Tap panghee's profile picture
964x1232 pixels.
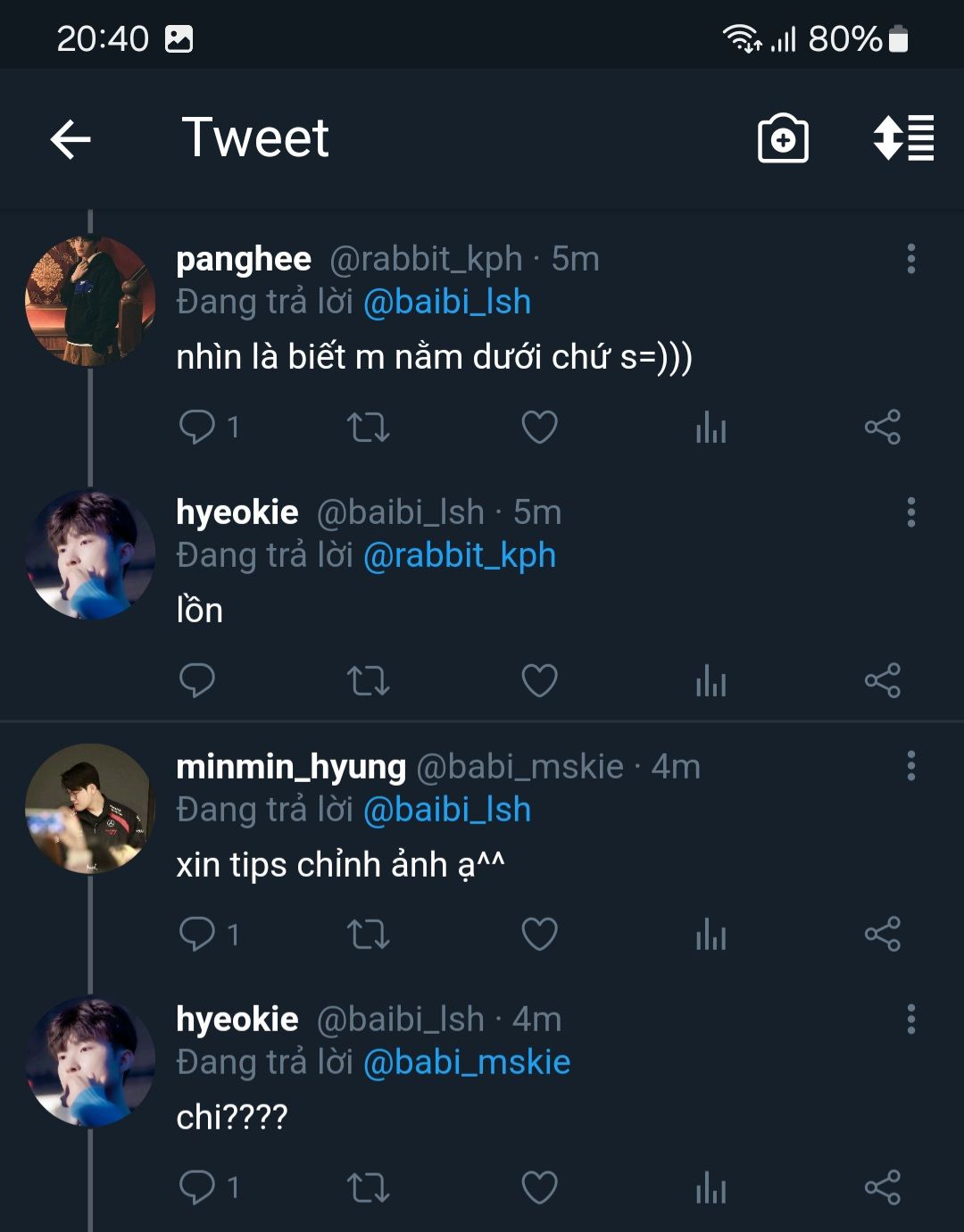(x=90, y=301)
